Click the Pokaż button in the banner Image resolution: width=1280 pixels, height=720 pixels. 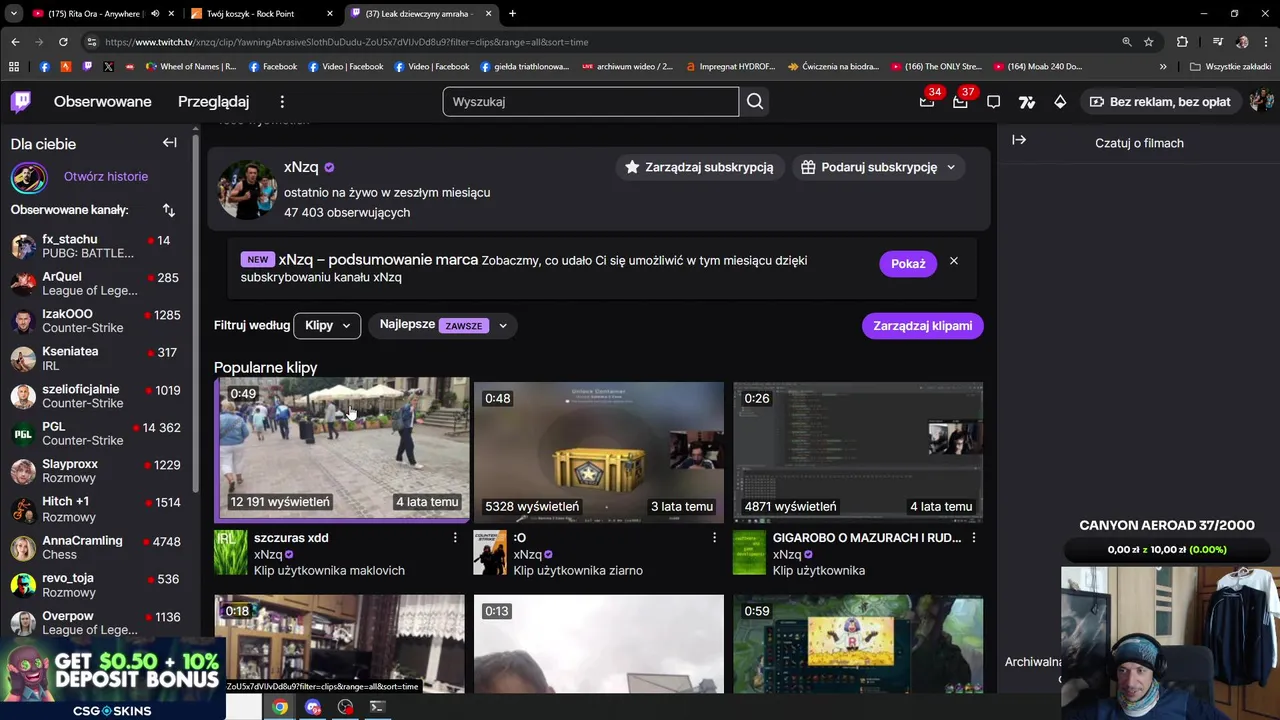click(908, 263)
